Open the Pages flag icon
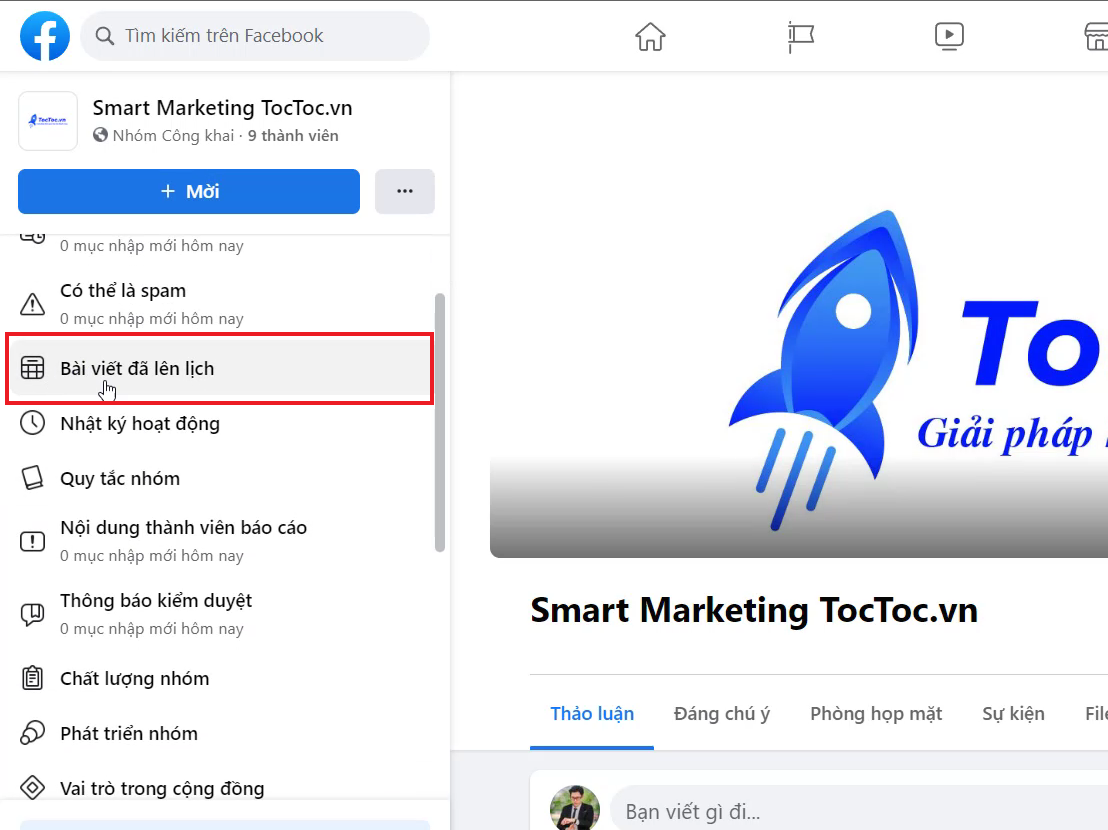This screenshot has width=1108, height=830. 800,37
